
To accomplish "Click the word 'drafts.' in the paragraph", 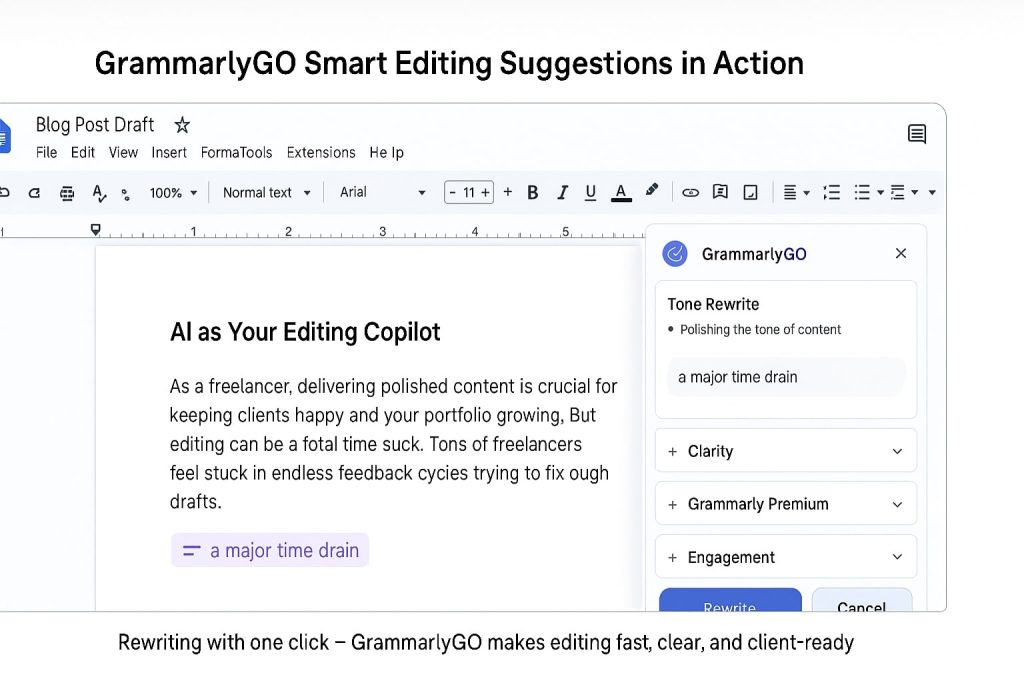I will (x=196, y=501).
